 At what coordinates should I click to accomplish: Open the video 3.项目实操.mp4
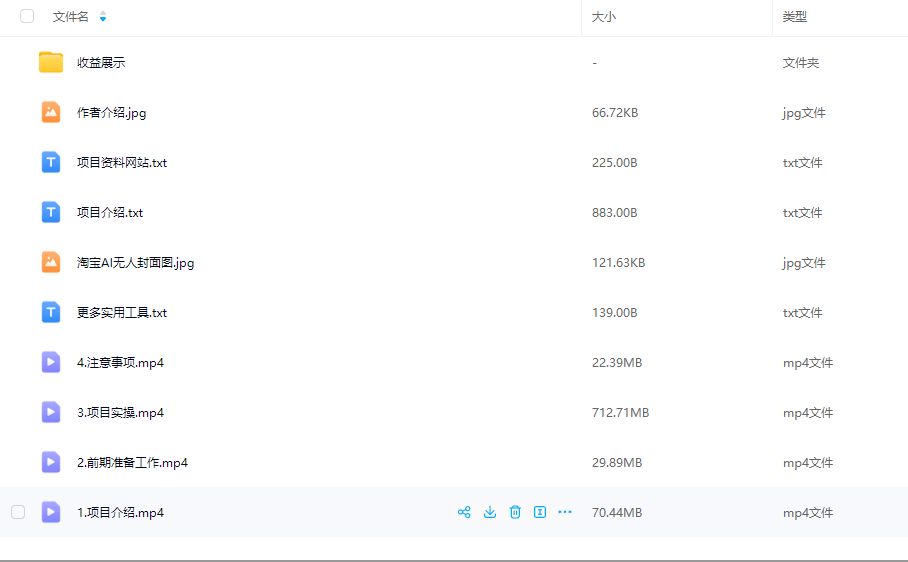[x=120, y=413]
